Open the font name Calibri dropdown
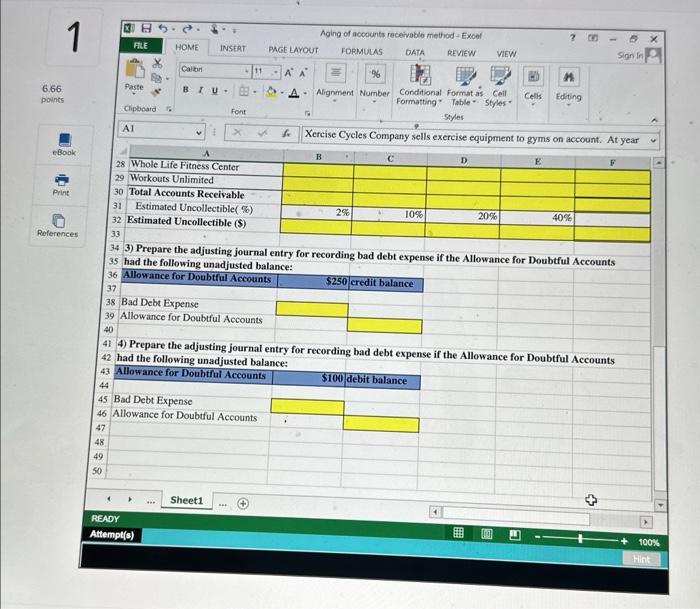Screen dimensions: 700x609 (x=246, y=71)
